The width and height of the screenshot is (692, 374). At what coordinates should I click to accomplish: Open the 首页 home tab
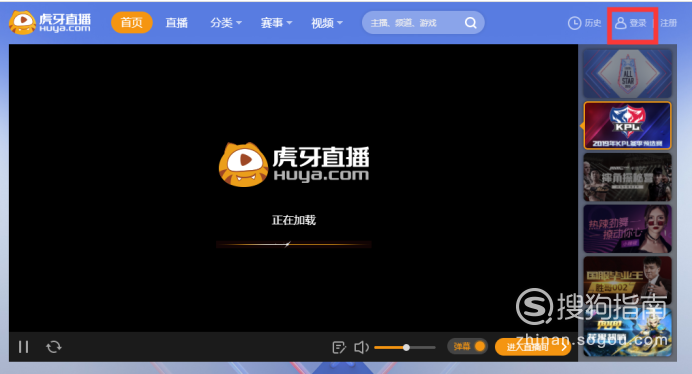[x=132, y=23]
